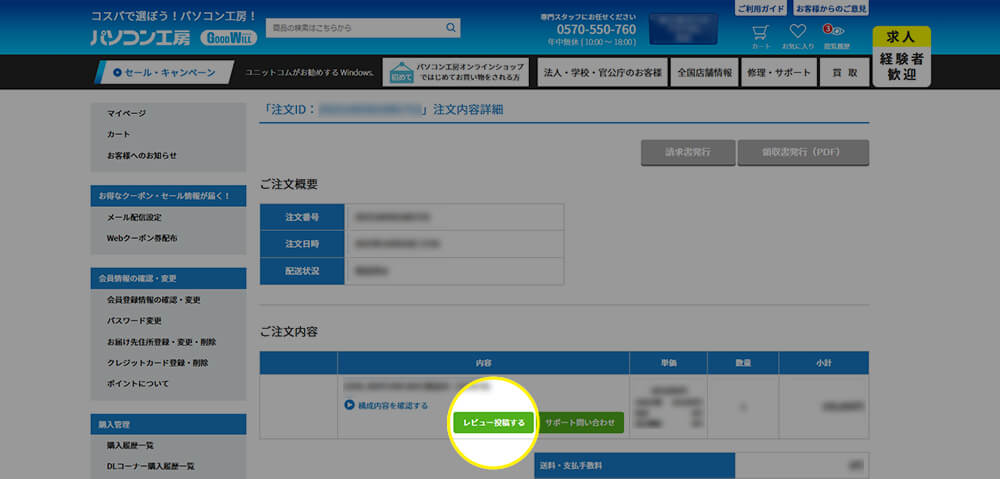The image size is (1000, 479).
Task: Click the ご注文概要 heading
Action: pyautogui.click(x=289, y=185)
